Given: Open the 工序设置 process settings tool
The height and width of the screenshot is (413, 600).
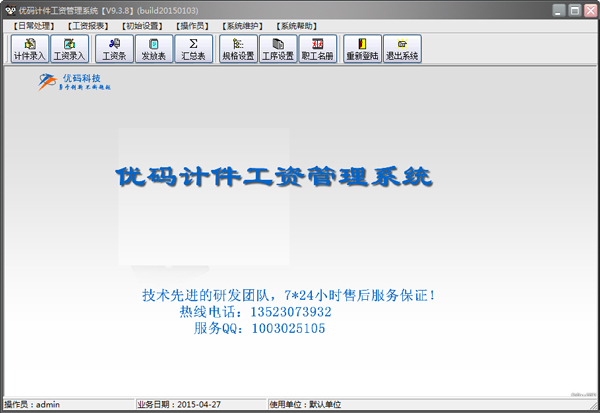Looking at the screenshot, I should 278,49.
